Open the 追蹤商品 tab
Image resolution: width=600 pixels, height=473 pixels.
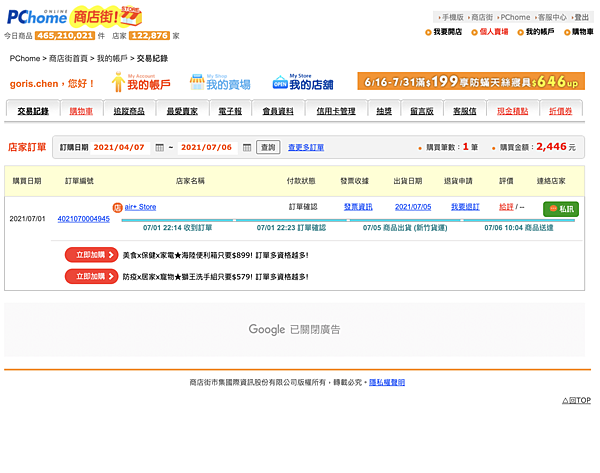click(x=129, y=111)
